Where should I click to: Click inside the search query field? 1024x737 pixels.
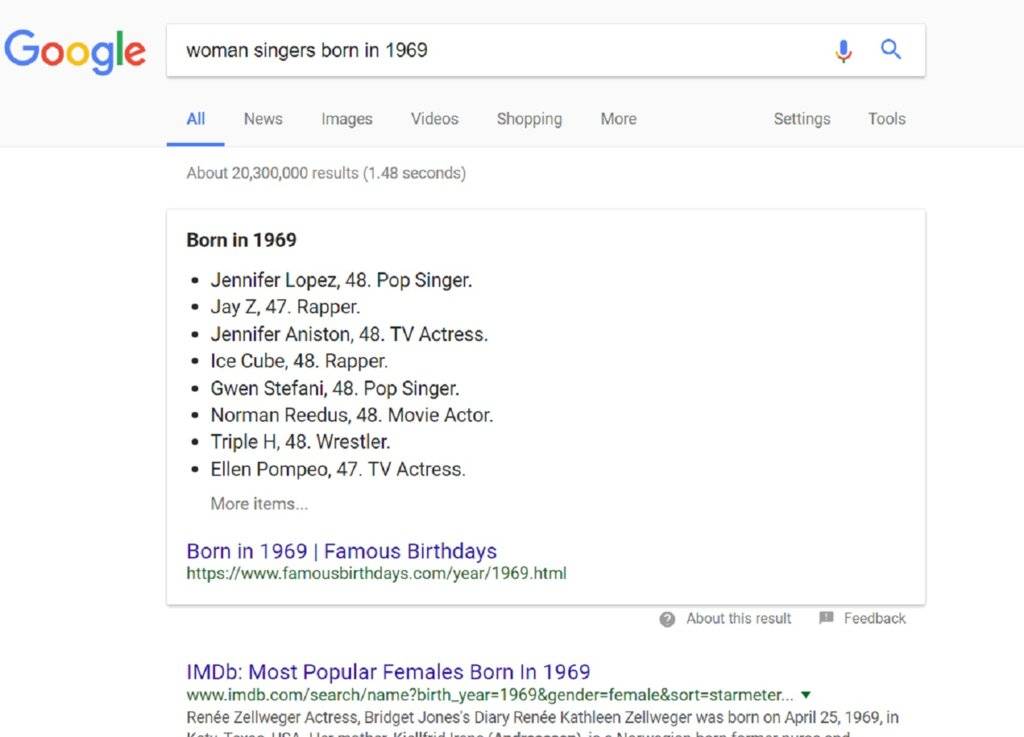pyautogui.click(x=500, y=50)
